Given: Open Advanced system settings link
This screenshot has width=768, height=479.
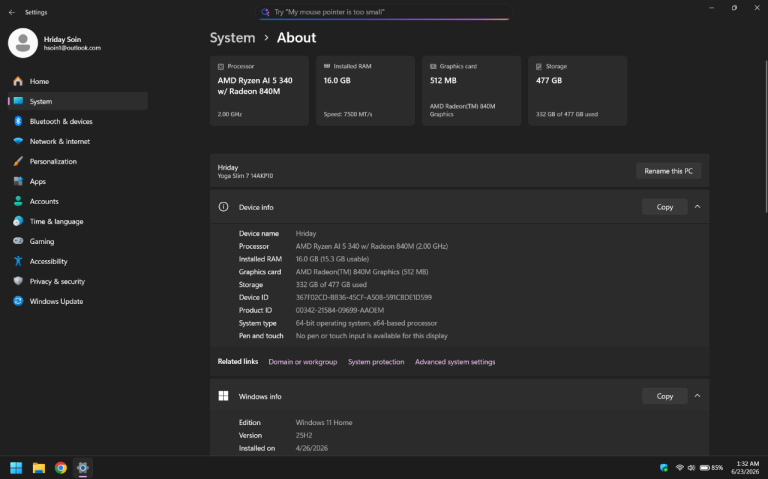Looking at the screenshot, I should [x=455, y=361].
